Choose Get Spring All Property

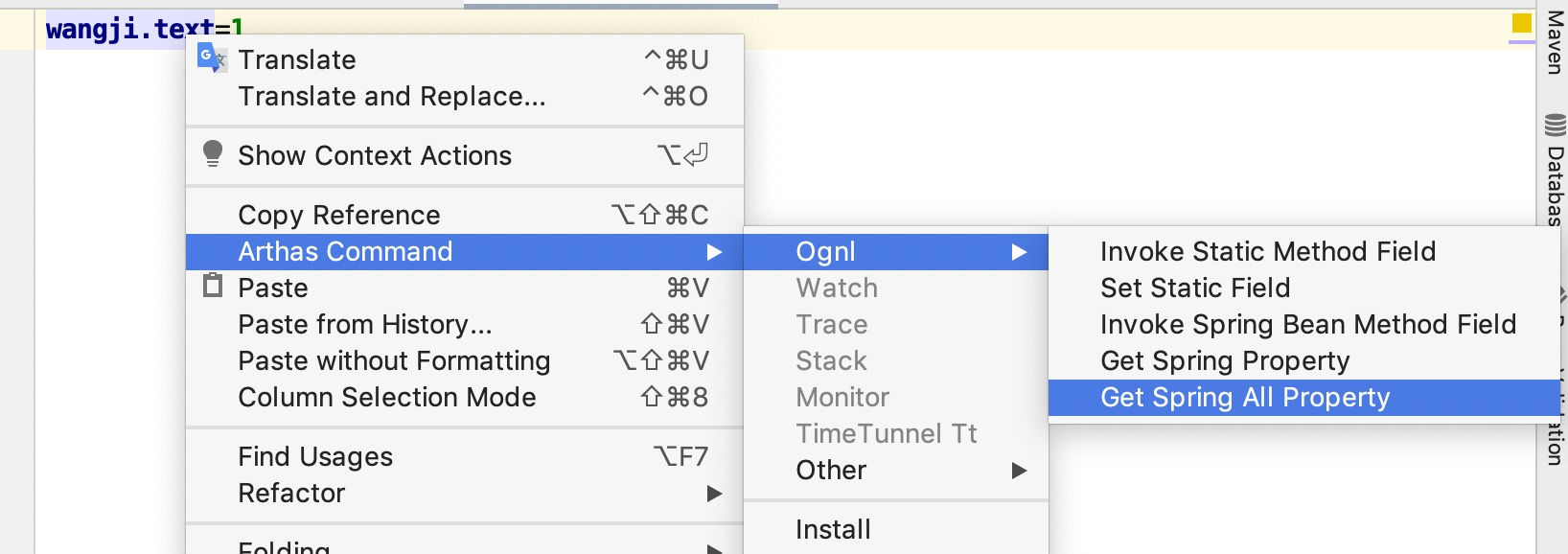click(1304, 397)
